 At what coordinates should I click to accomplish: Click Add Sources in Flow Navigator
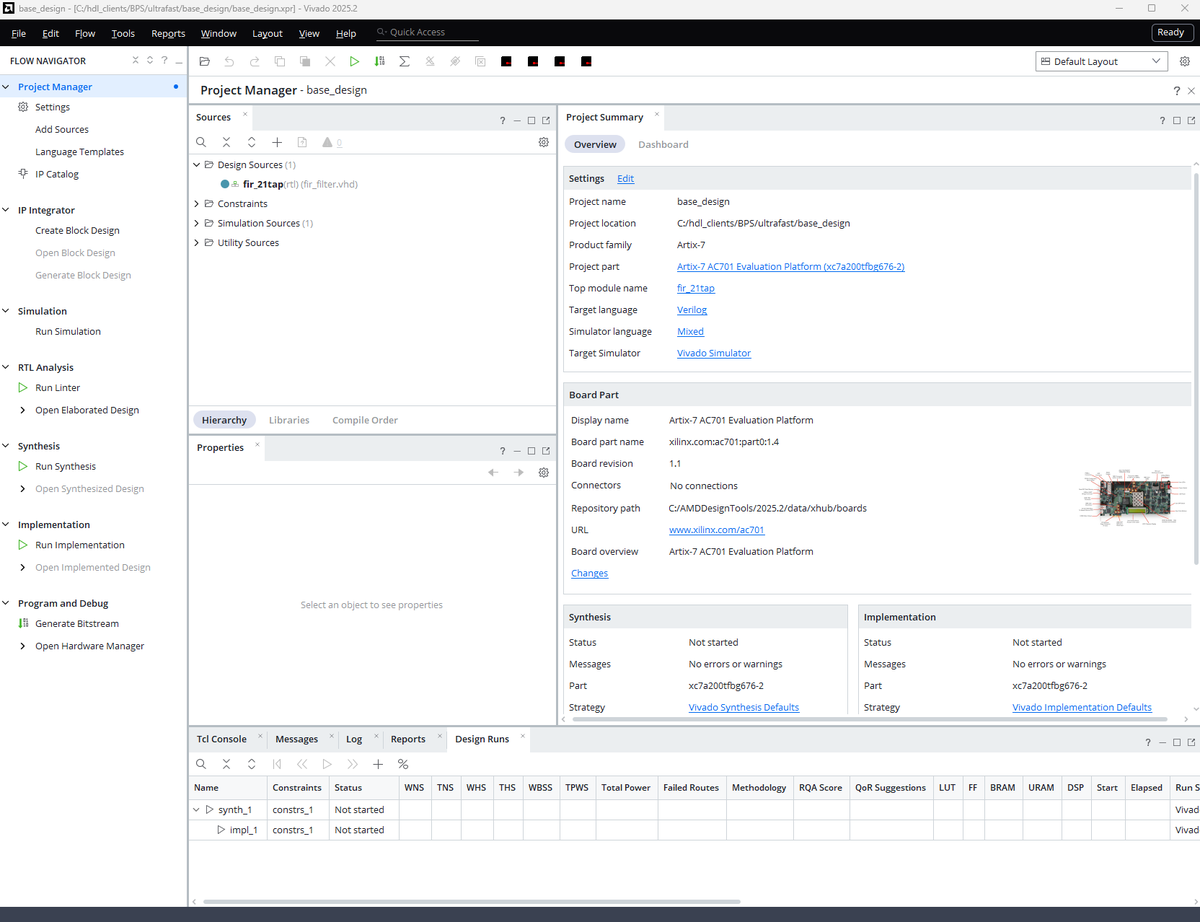tap(62, 129)
